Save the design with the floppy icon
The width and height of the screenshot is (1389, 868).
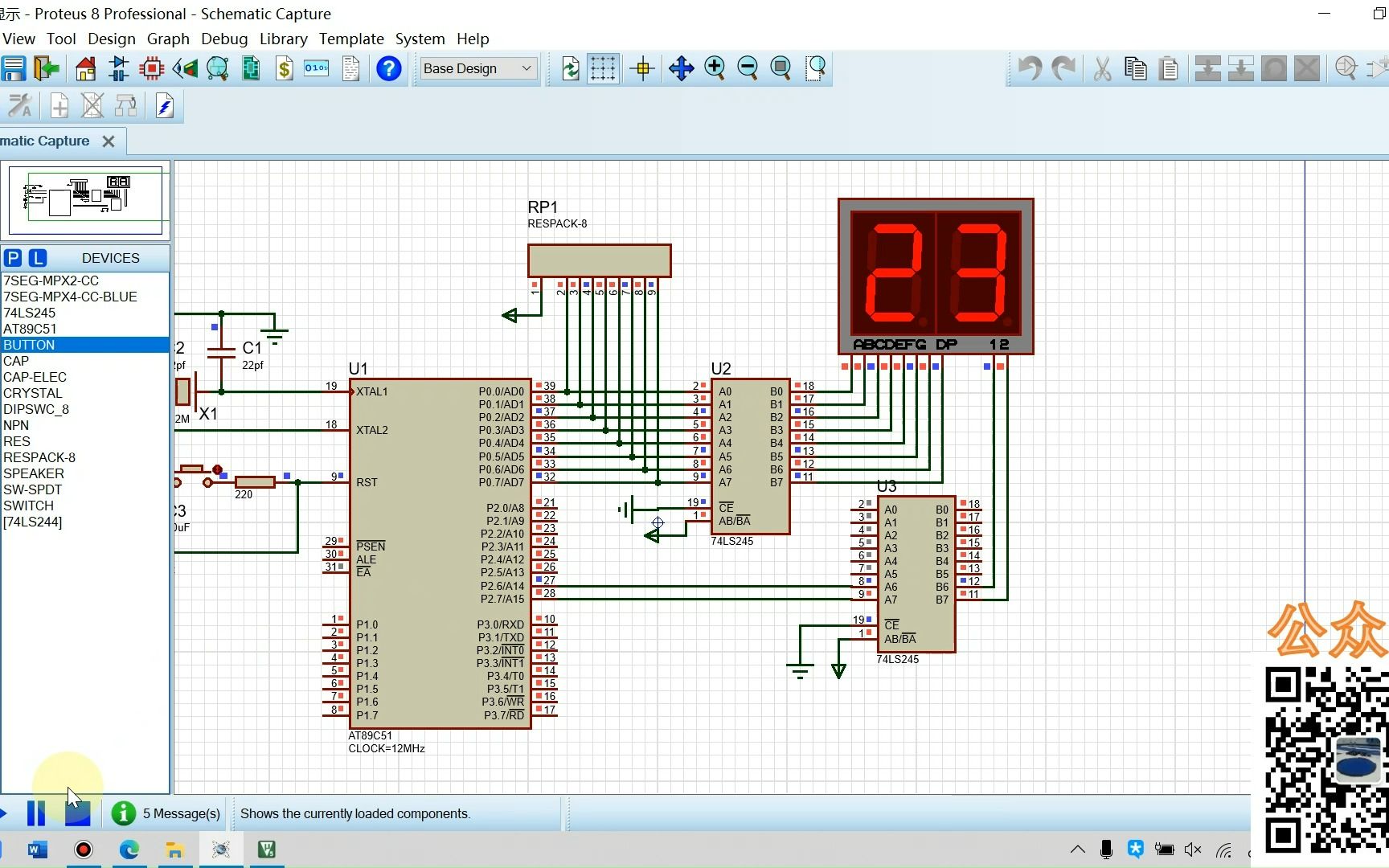tap(13, 68)
